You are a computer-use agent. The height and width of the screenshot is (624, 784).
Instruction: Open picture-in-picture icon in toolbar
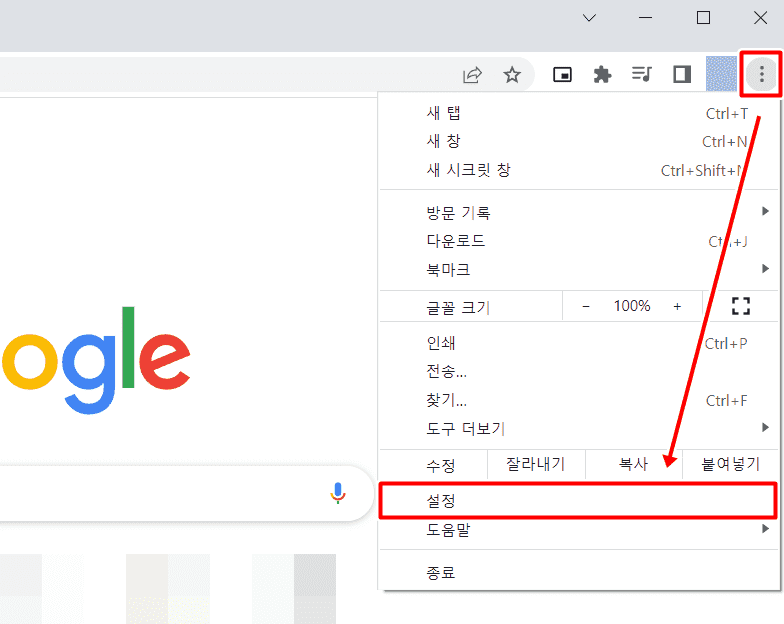[x=562, y=74]
